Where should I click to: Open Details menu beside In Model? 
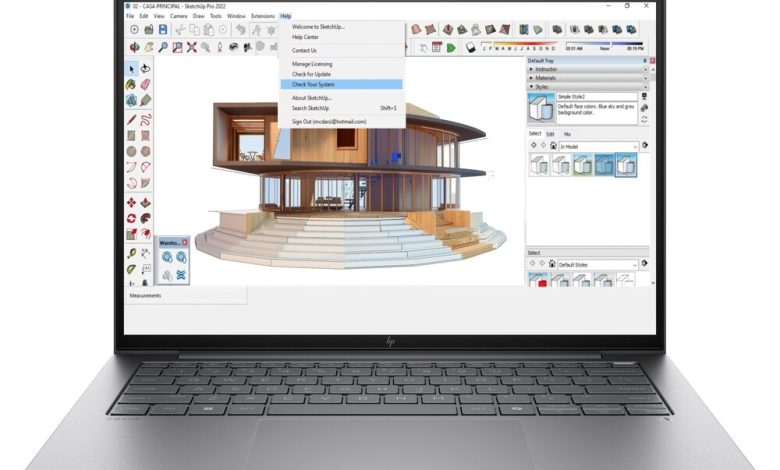coord(645,145)
